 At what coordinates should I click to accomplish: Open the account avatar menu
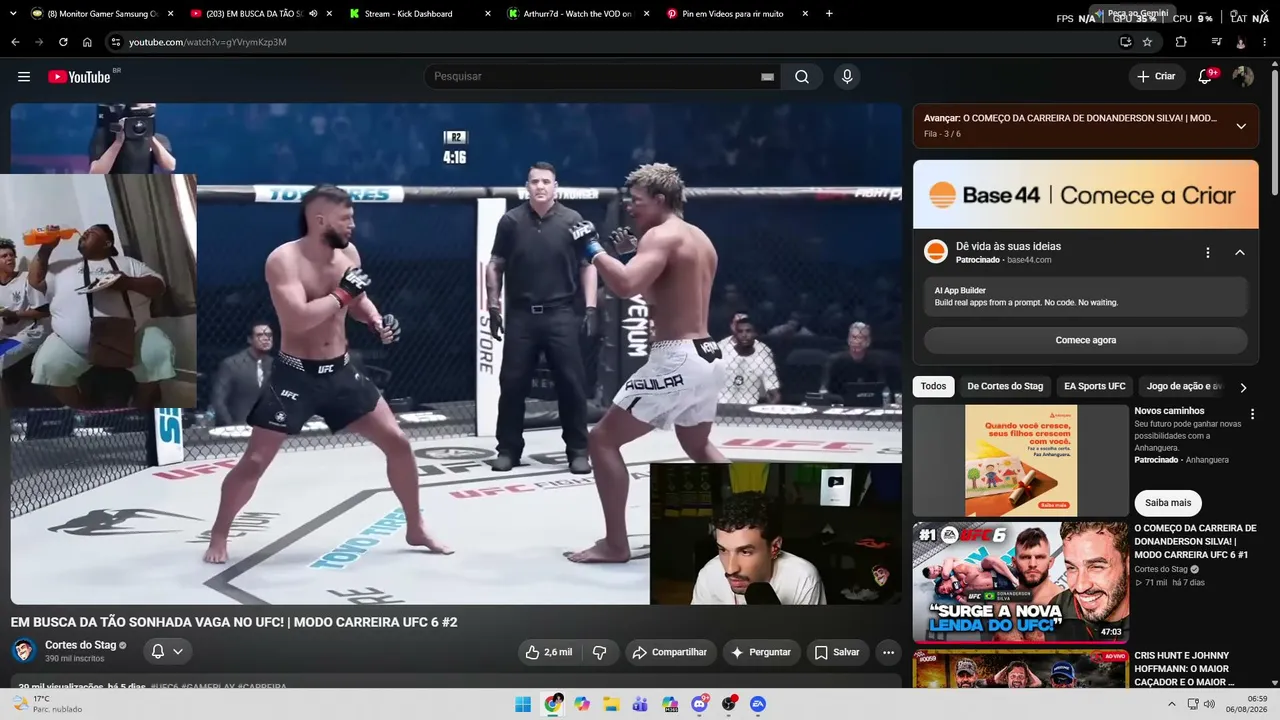pos(1243,77)
